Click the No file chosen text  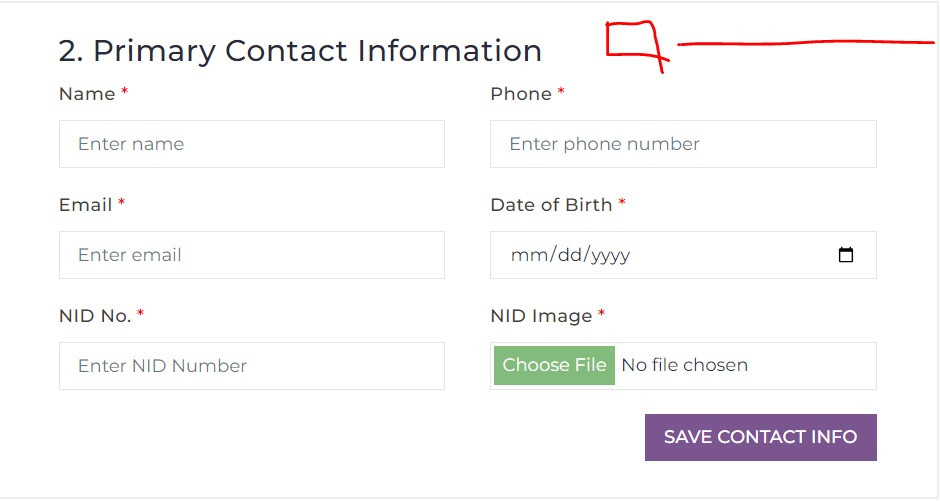[685, 365]
